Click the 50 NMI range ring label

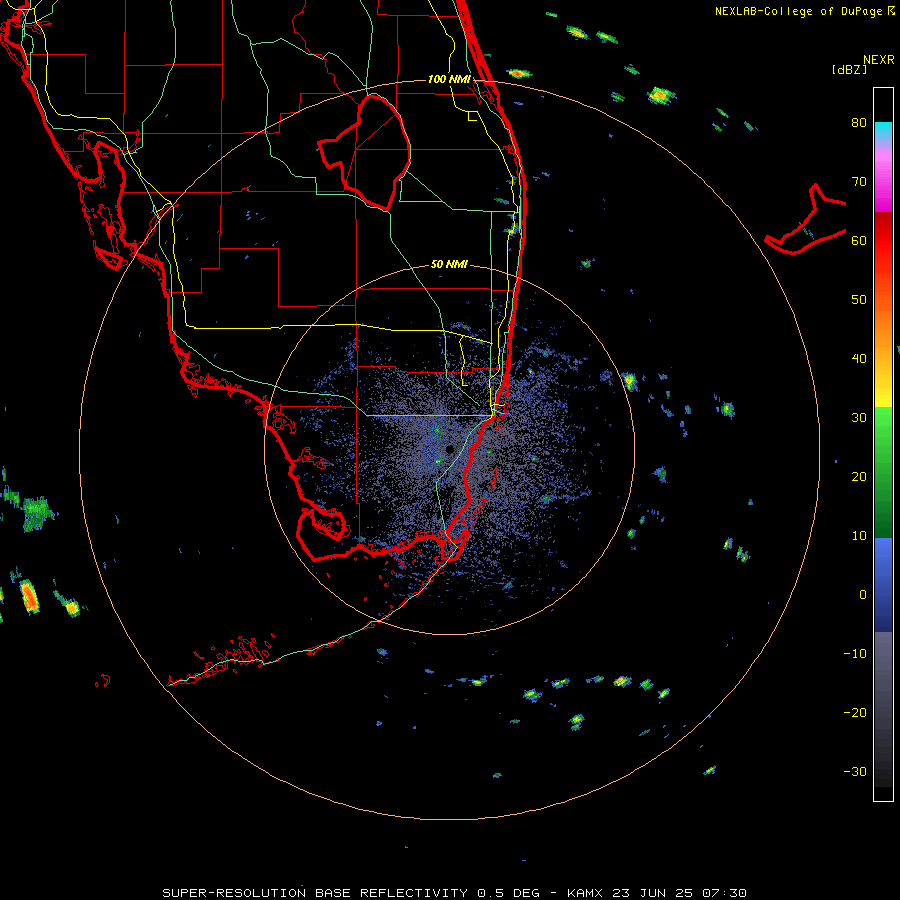point(449,265)
